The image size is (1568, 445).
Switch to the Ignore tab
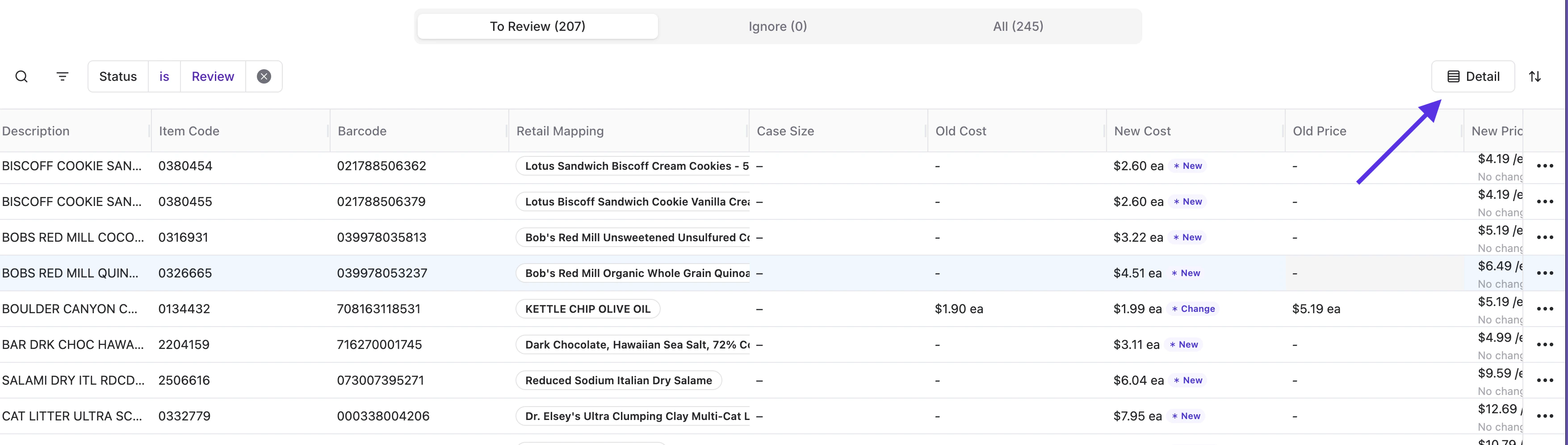tap(777, 26)
